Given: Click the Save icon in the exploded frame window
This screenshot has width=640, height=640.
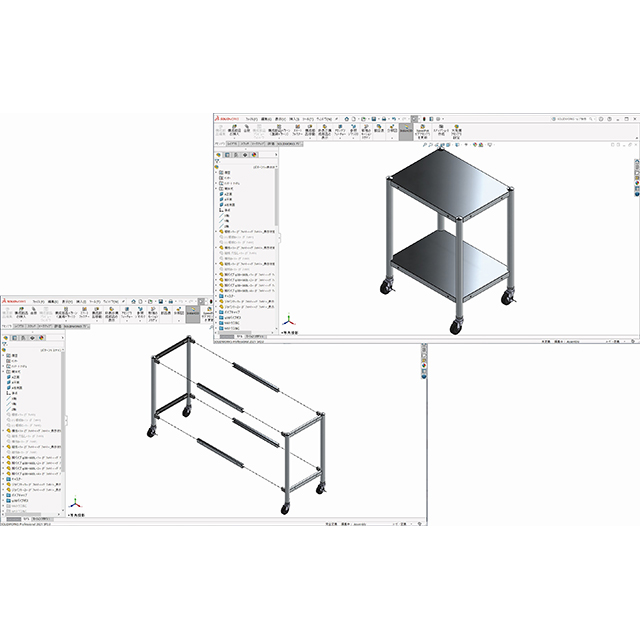Looking at the screenshot, I should 161,302.
